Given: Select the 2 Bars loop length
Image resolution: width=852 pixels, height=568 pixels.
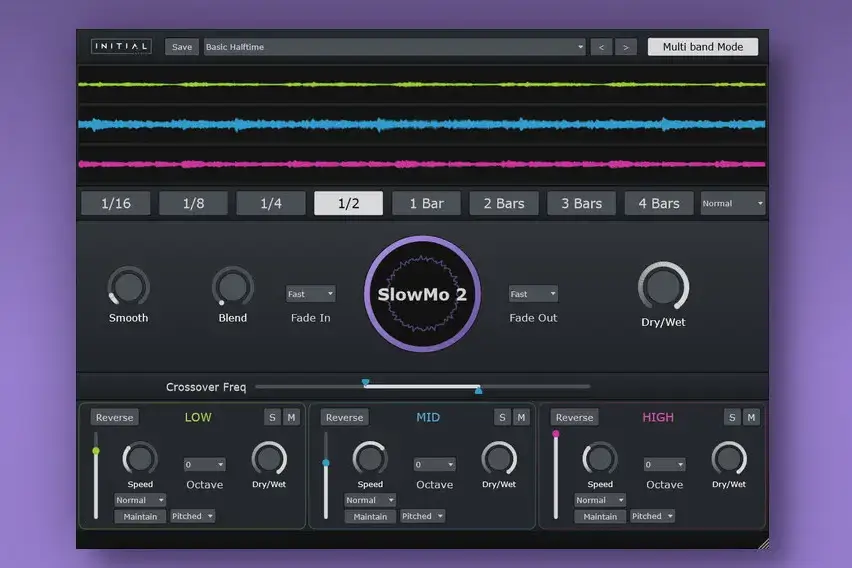Looking at the screenshot, I should [x=504, y=203].
